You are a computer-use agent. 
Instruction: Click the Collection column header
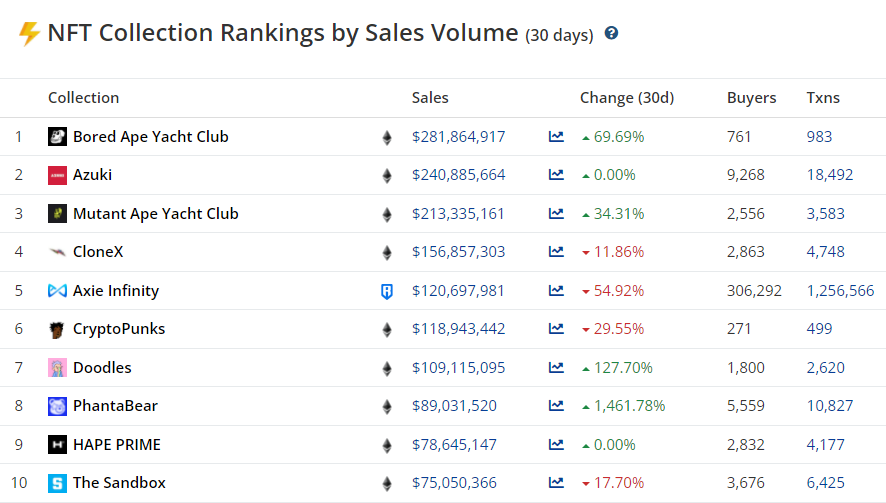click(83, 98)
